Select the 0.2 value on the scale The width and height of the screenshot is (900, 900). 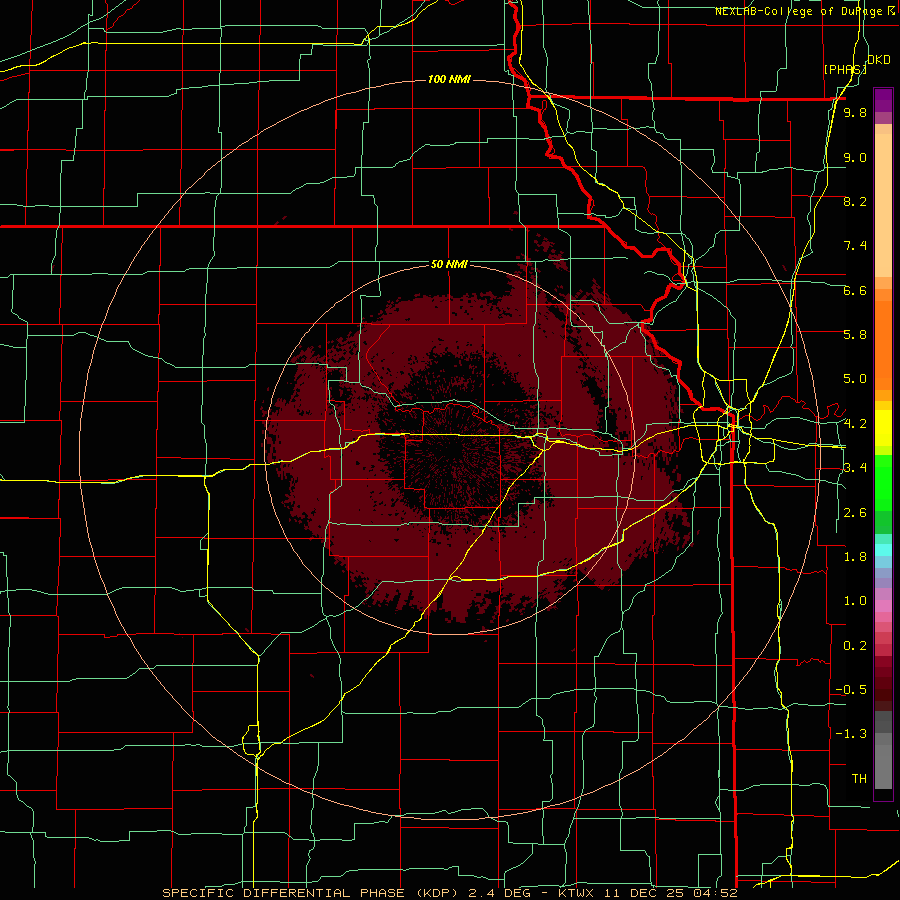[855, 646]
